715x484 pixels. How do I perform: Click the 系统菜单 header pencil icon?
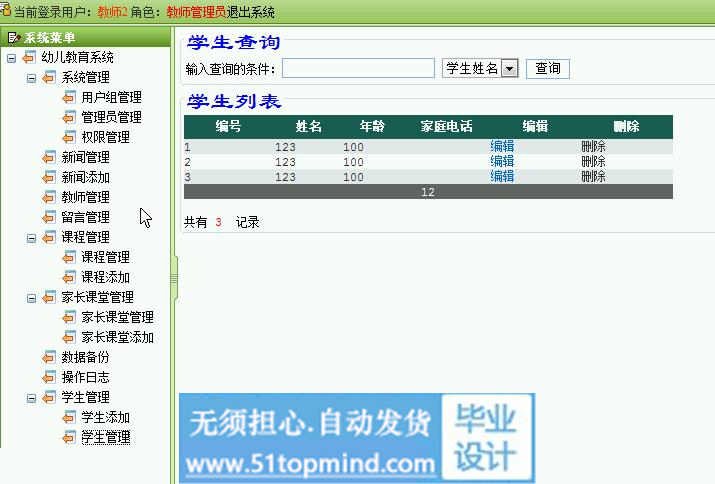click(14, 37)
